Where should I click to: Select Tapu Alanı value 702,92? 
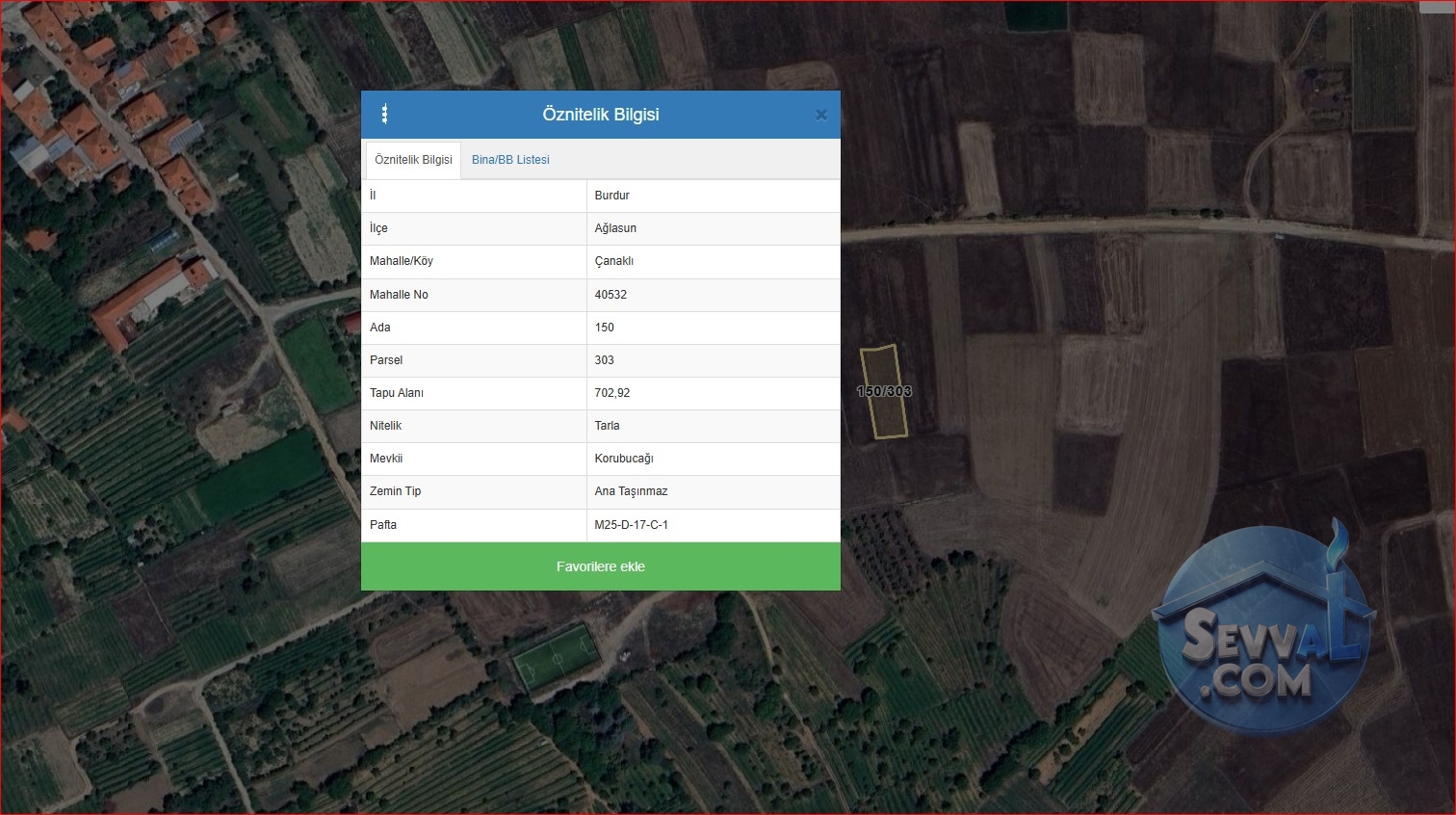click(612, 393)
